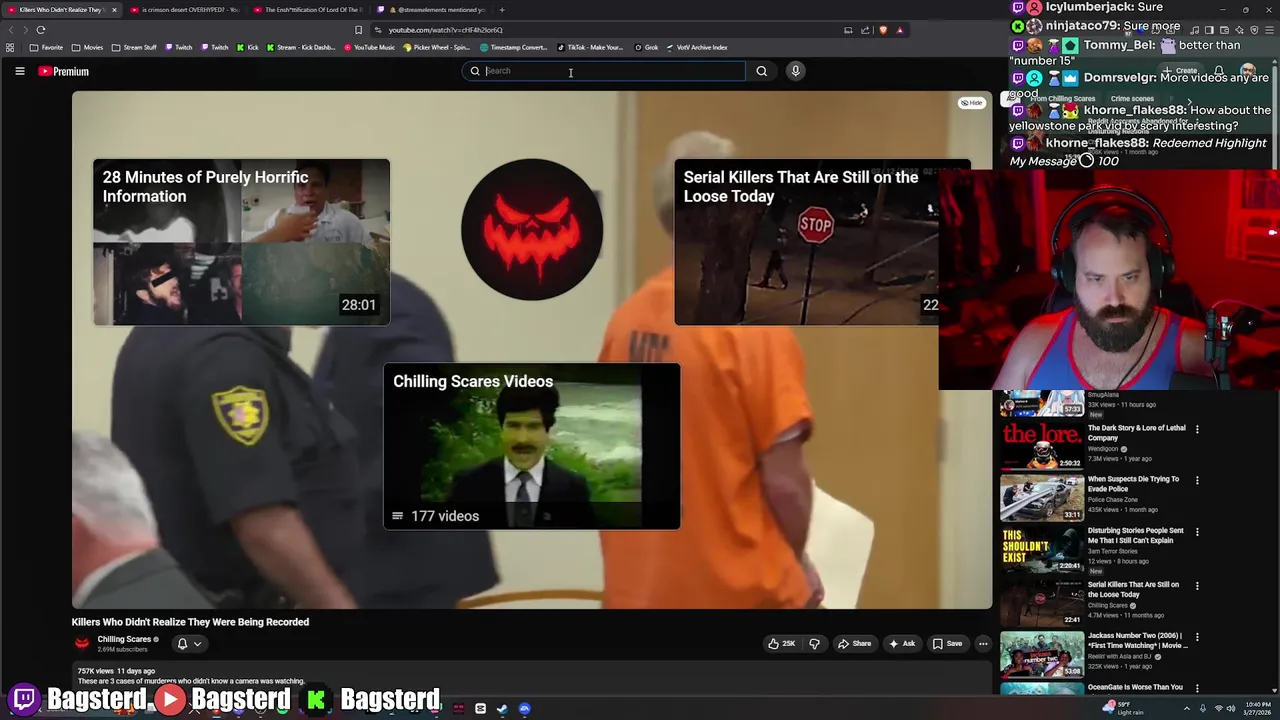This screenshot has height=720, width=1280.
Task: Open the Chilling Scares channel avatar
Action: pyautogui.click(x=82, y=644)
